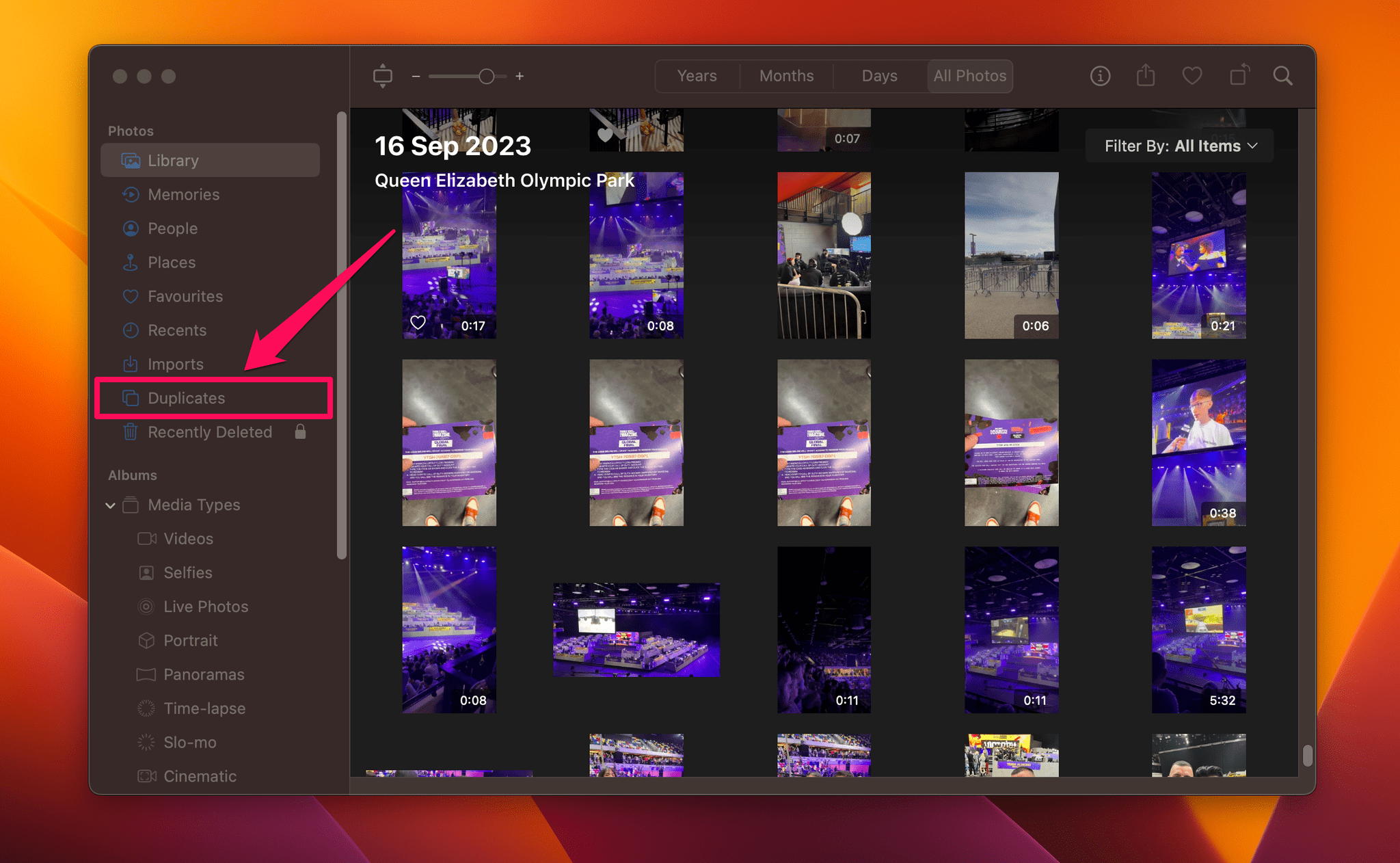Open the Search magnifier icon
Screen dimensions: 1400x863
[x=1283, y=76]
